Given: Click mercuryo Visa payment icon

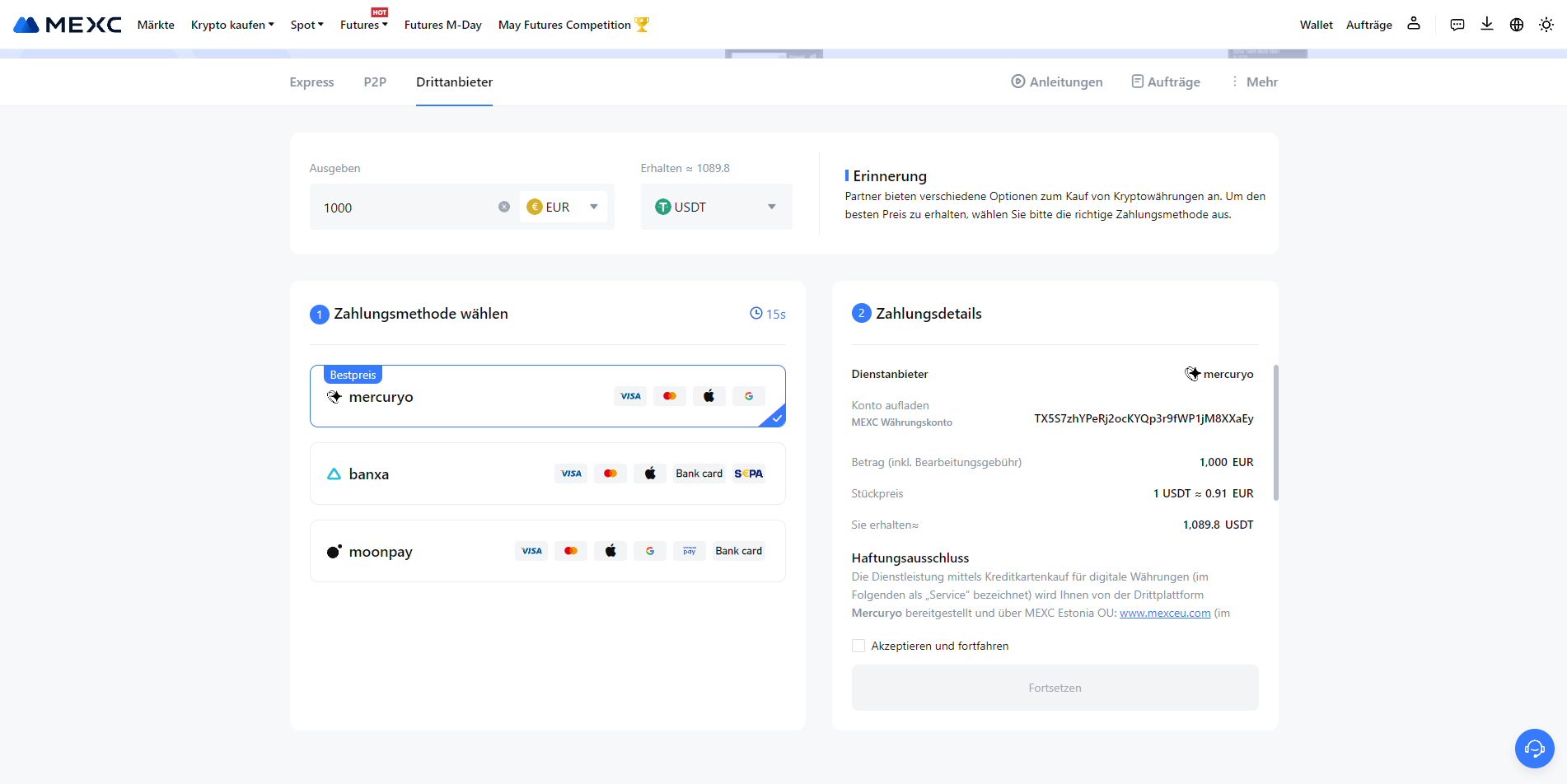Looking at the screenshot, I should pos(630,396).
